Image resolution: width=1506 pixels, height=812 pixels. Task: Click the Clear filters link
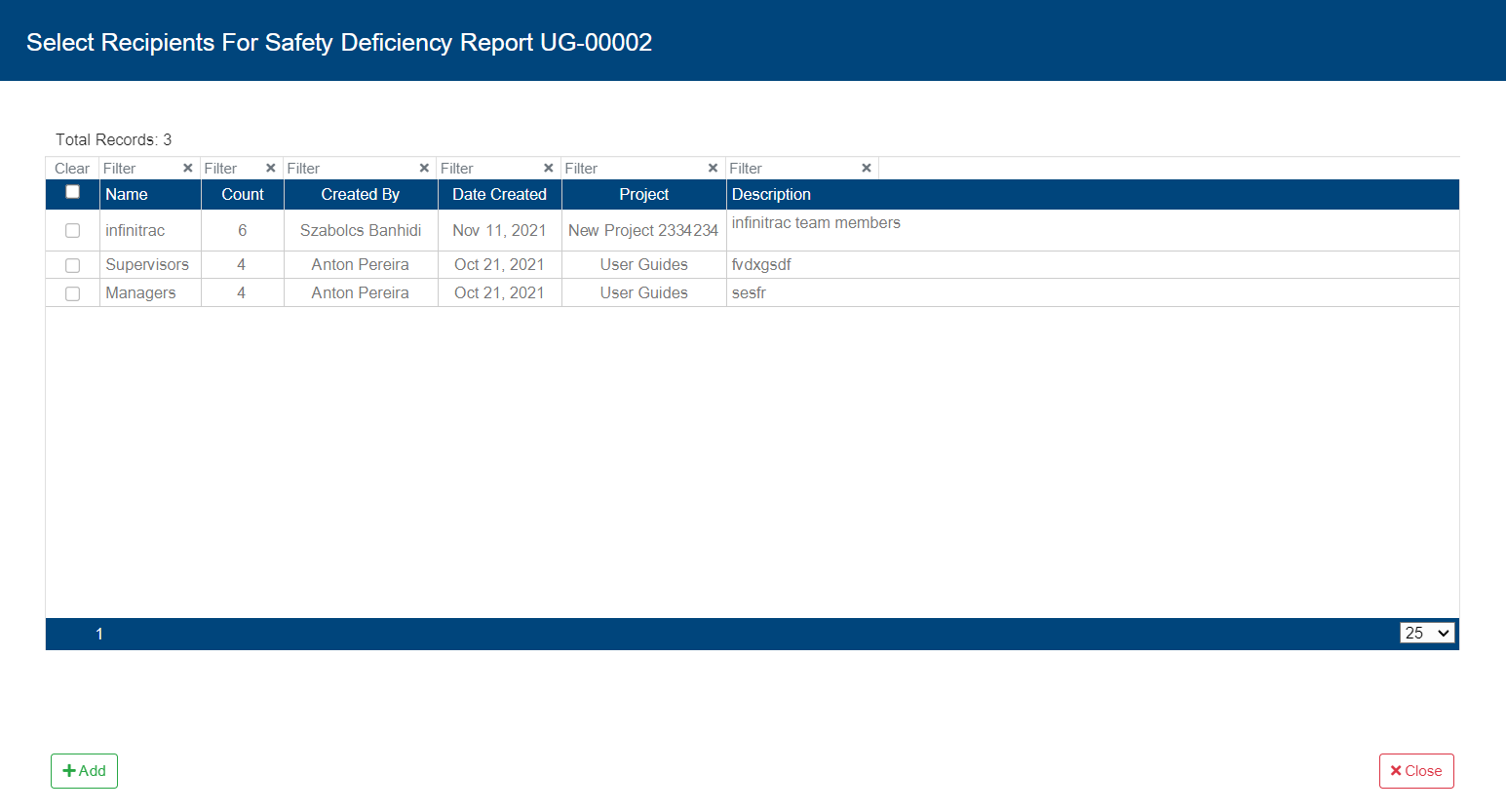[x=72, y=169]
